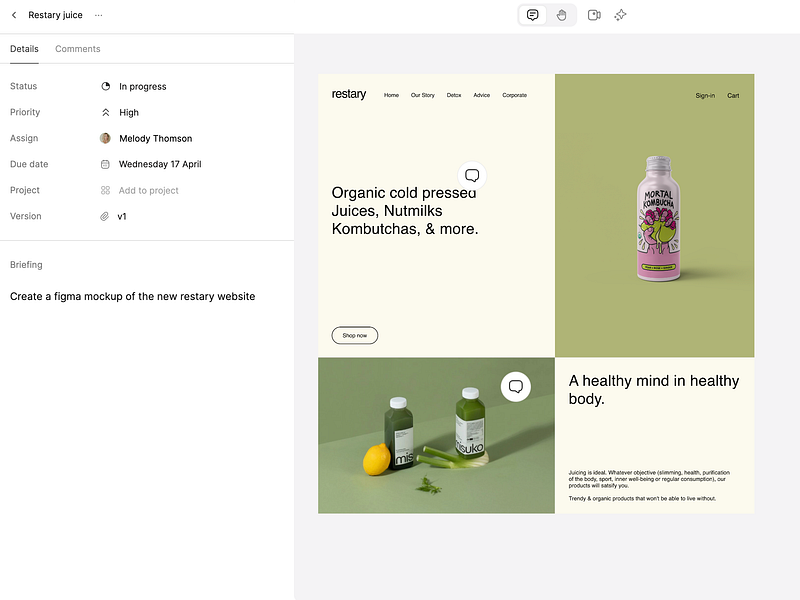Screen dimensions: 800x600
Task: Click the Status label
Action: [23, 86]
